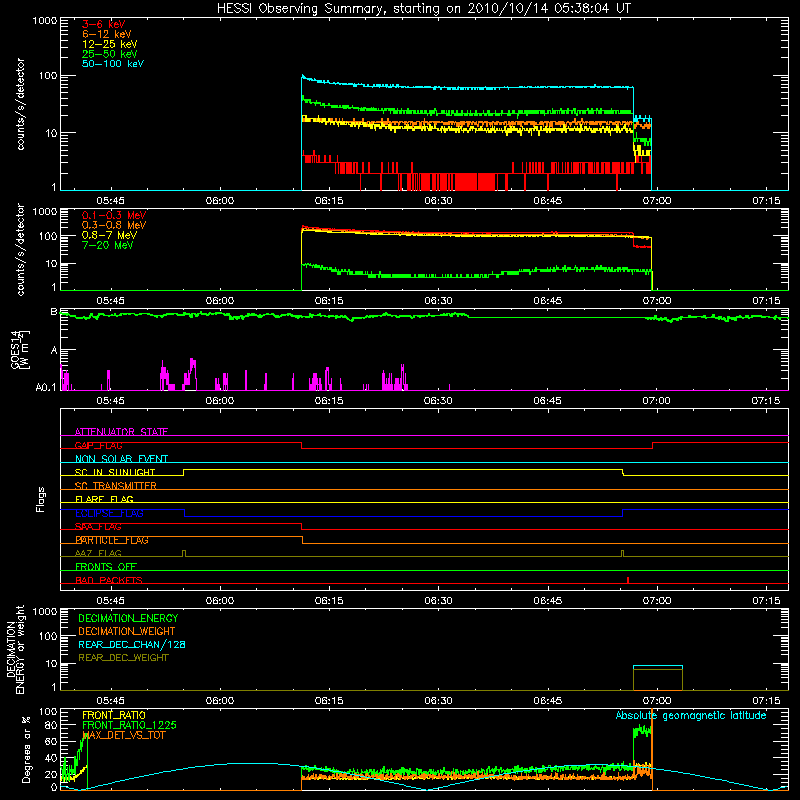Click the SAA_FLAG label
Viewport: 800px width, 800px height.
click(98, 527)
